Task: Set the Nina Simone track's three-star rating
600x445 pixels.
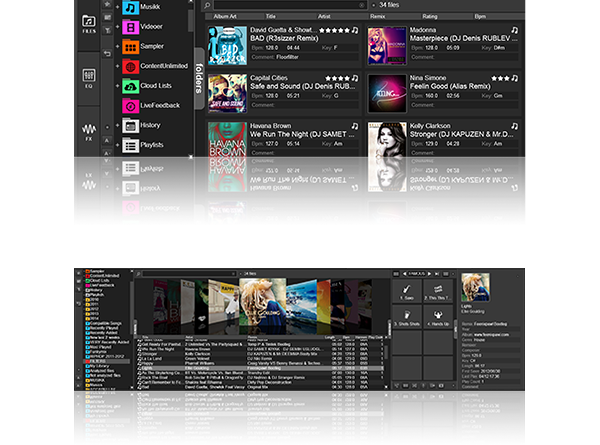Action: 501,78
